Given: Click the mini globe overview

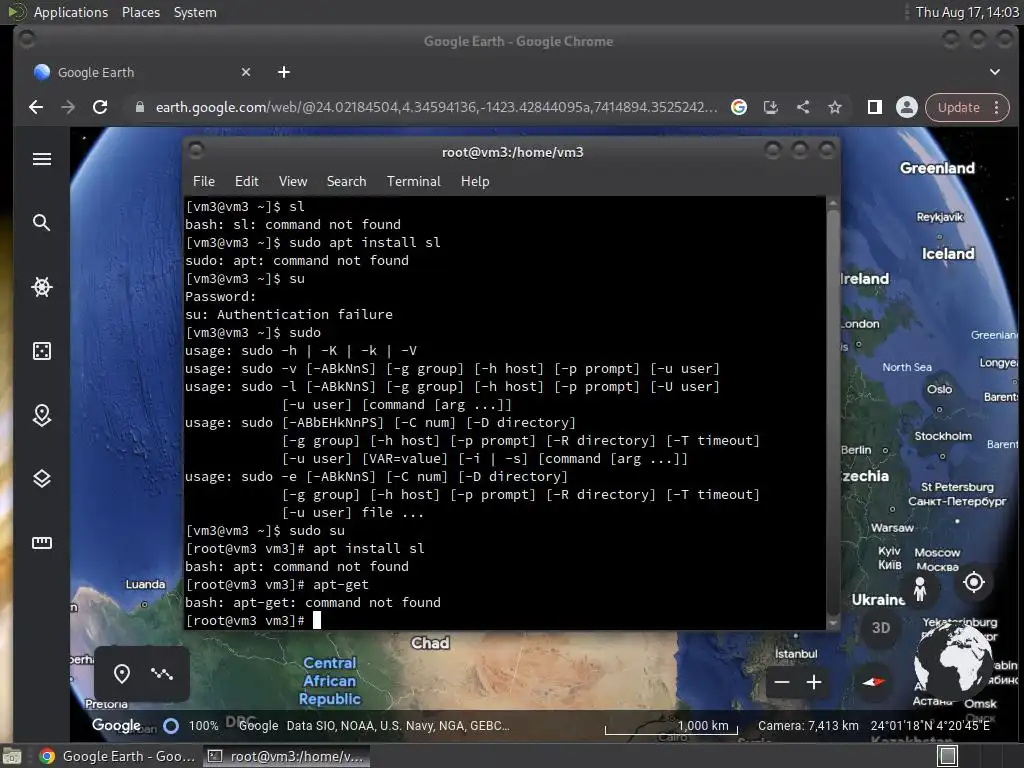Looking at the screenshot, I should (x=953, y=661).
